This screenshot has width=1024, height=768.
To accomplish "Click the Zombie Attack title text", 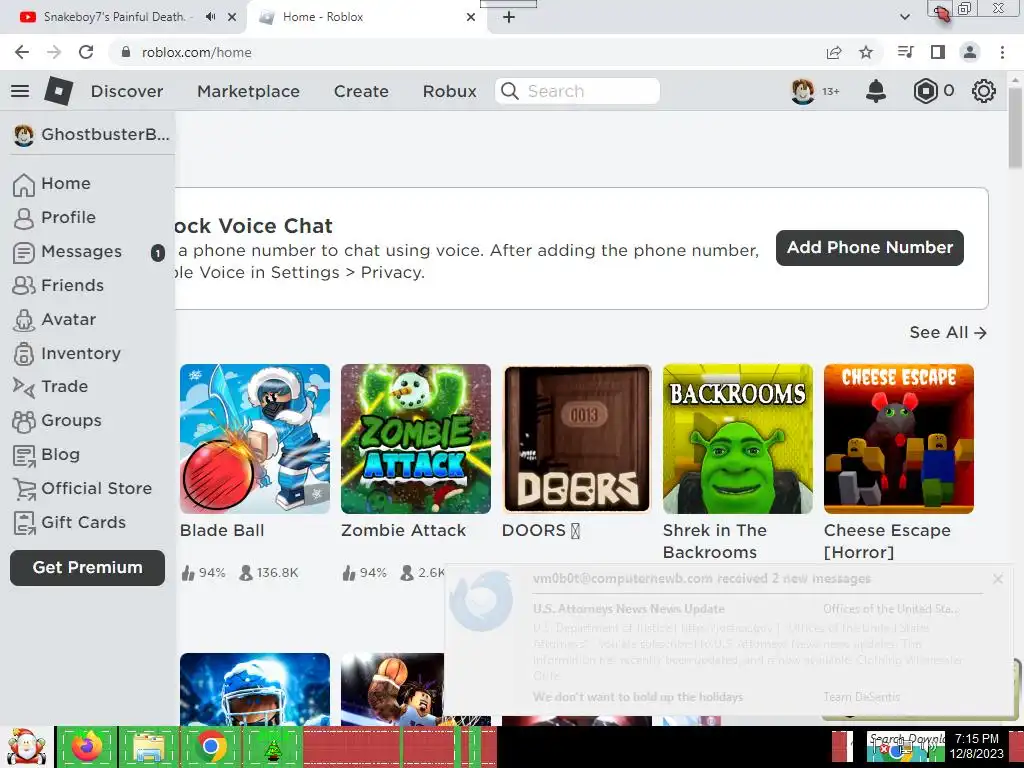I will (404, 530).
